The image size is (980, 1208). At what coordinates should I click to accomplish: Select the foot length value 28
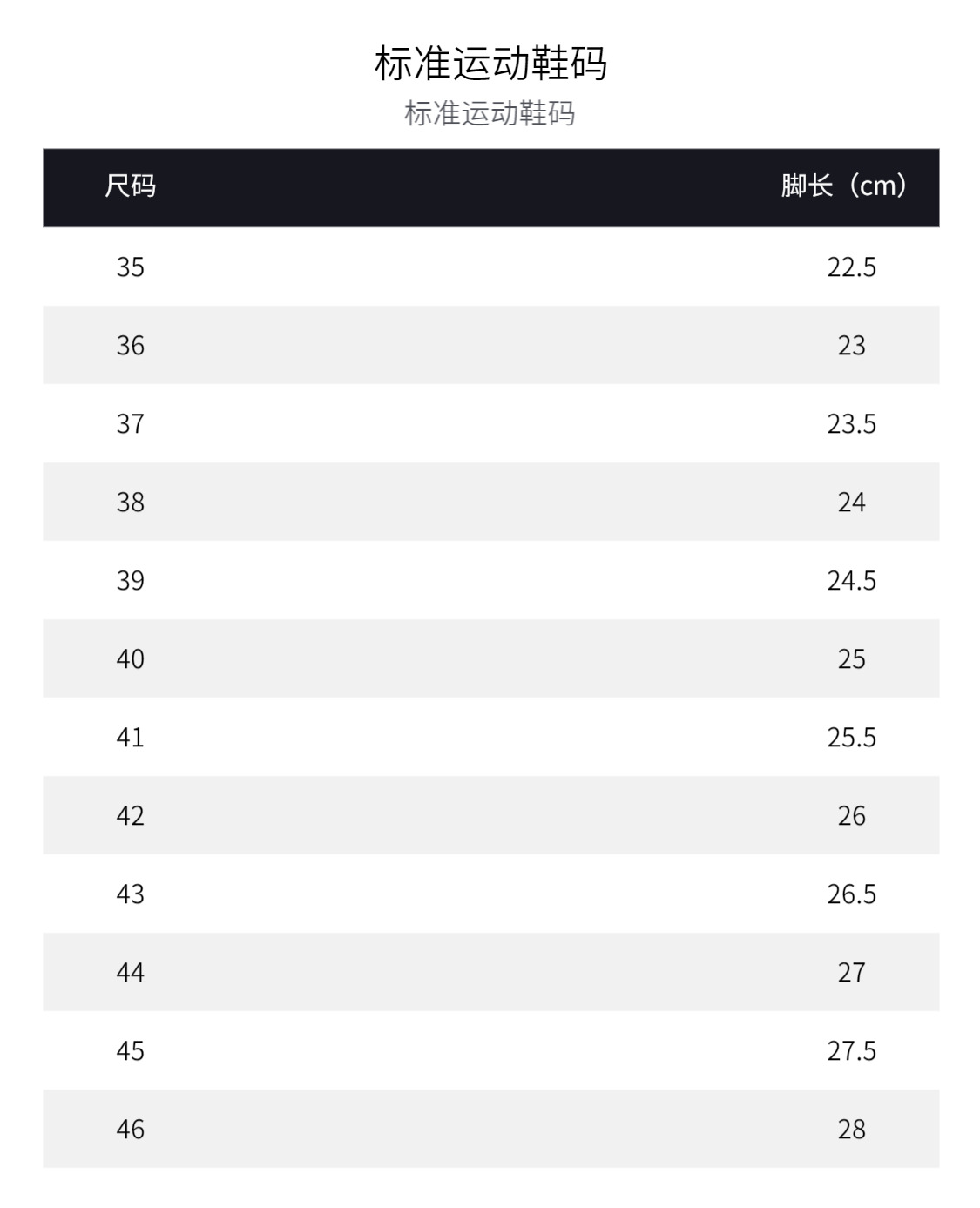coord(851,1129)
